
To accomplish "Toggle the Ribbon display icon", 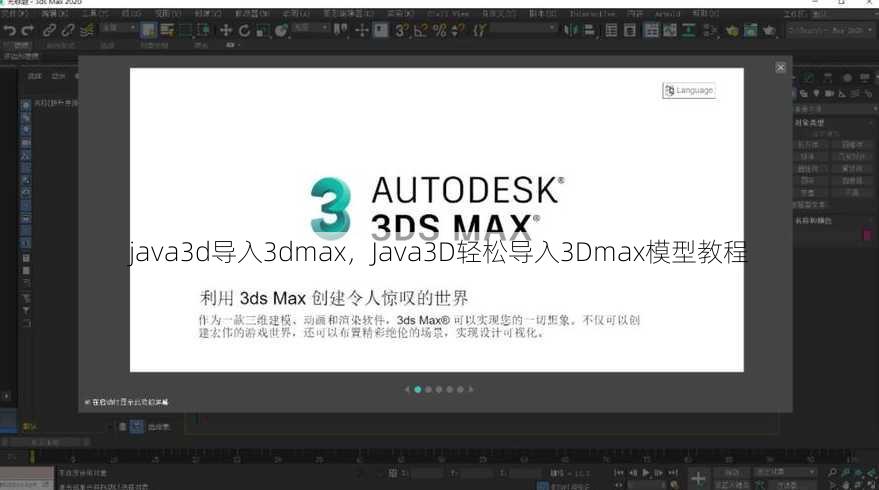I will tap(651, 30).
